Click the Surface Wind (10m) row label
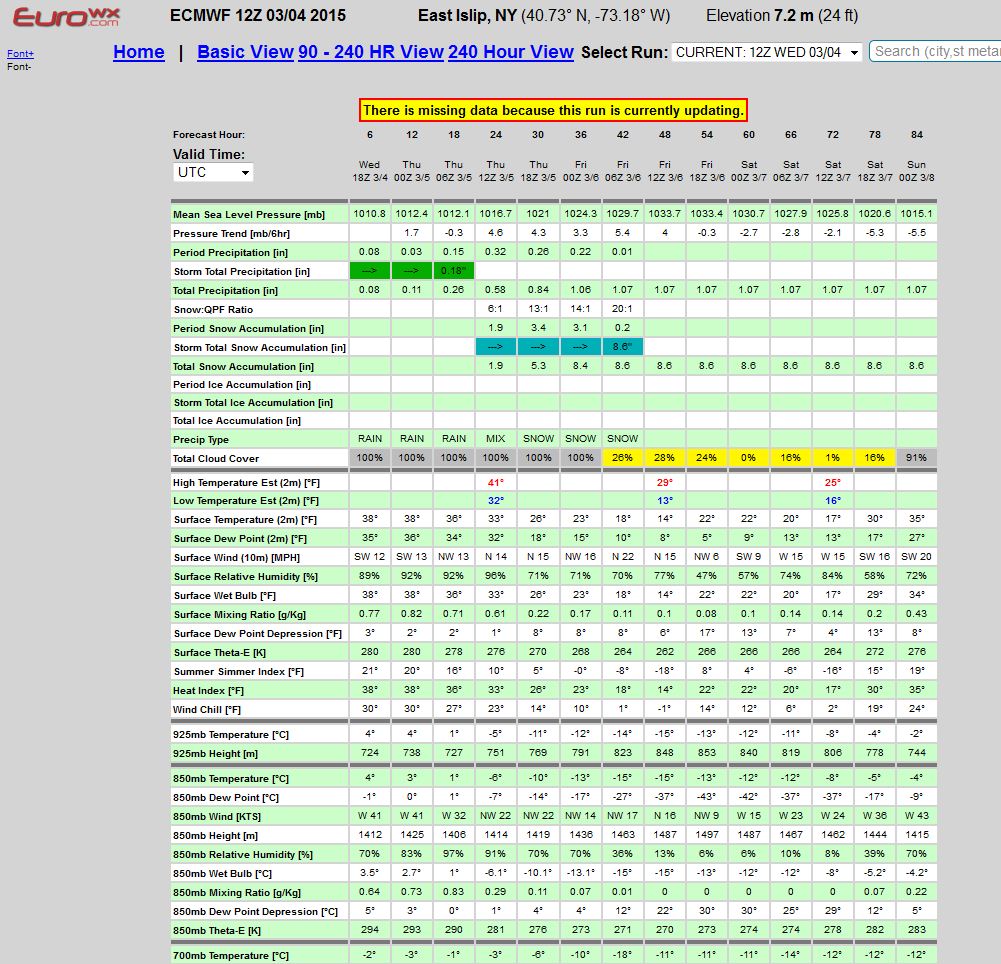Viewport: 1001px width, 964px height. pos(237,558)
